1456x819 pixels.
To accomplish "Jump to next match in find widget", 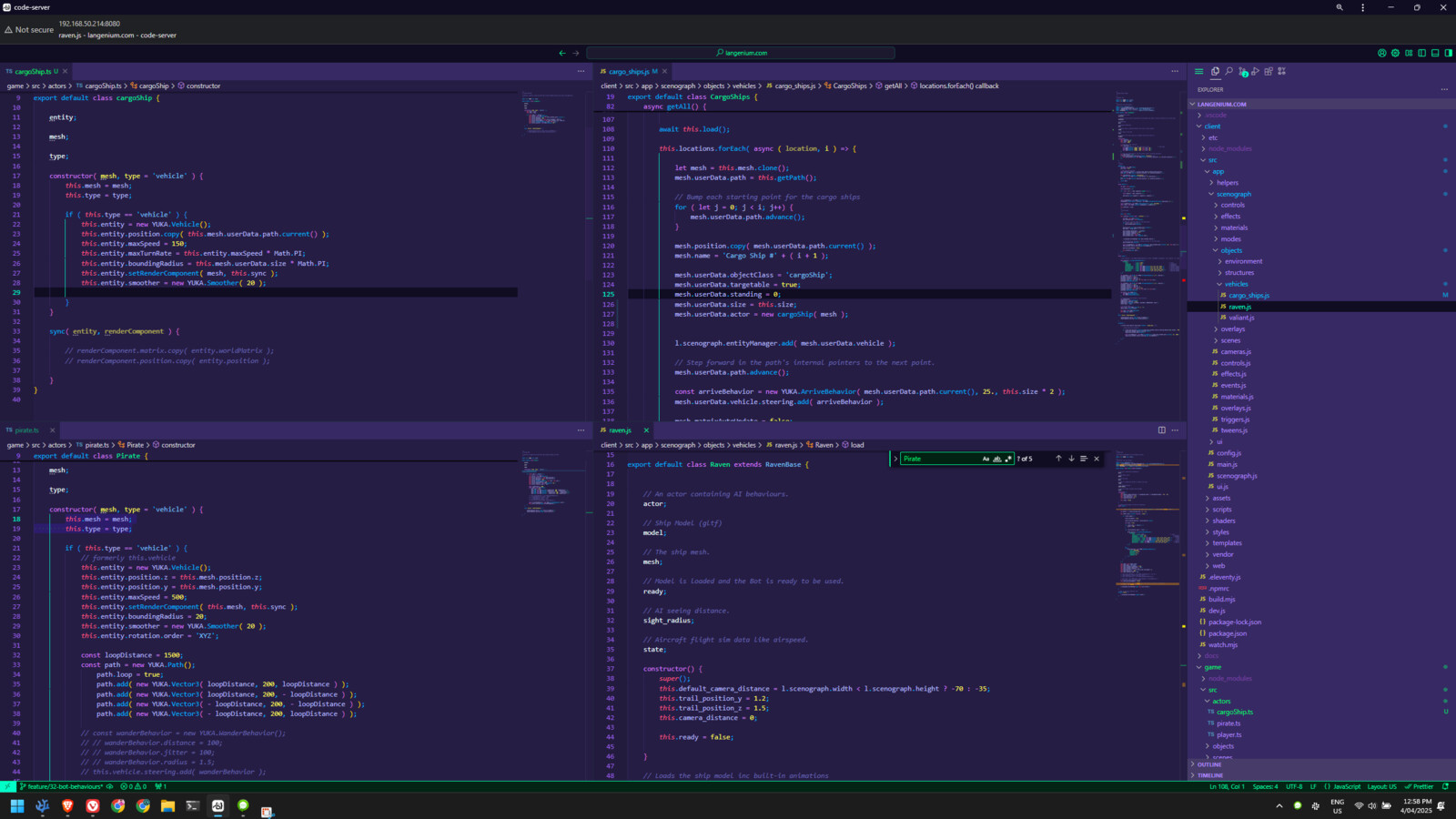I will 1071,459.
